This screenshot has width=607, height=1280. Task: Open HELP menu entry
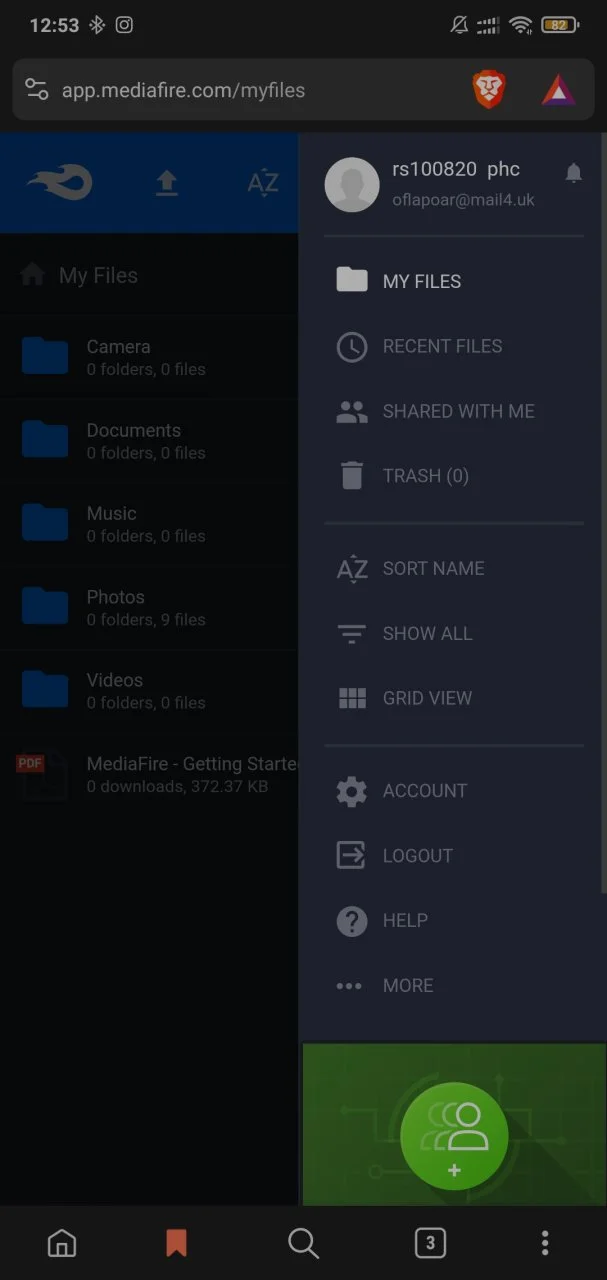[x=454, y=920]
